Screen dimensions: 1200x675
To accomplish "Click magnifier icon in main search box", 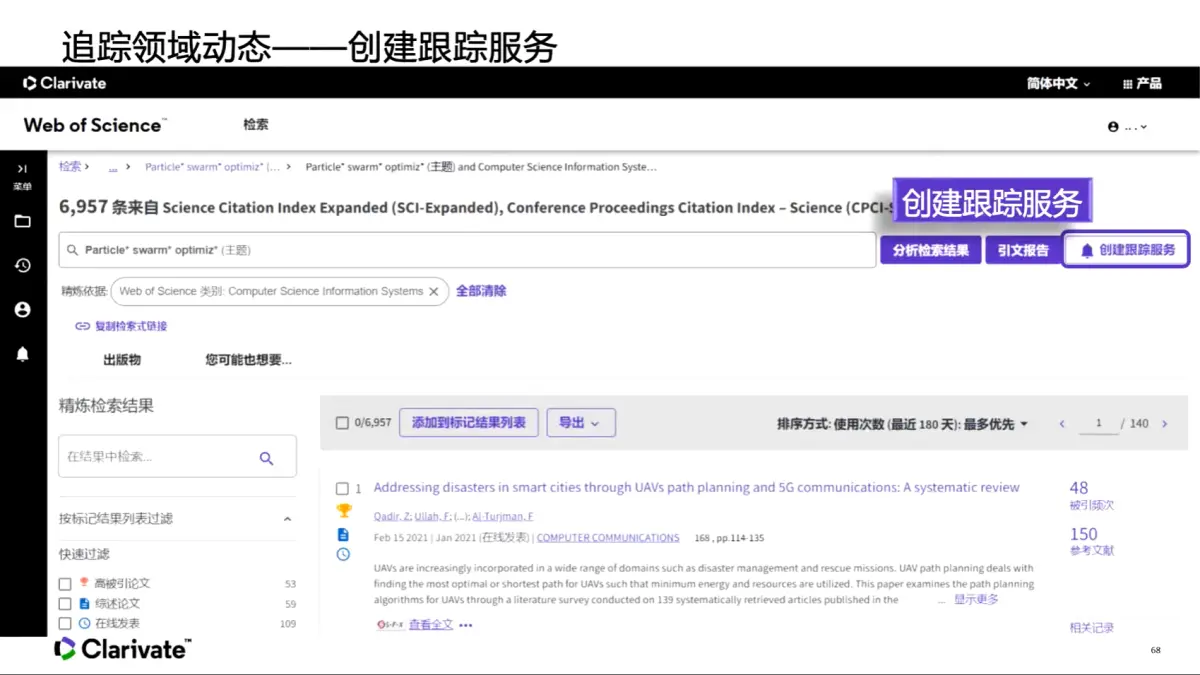I will (72, 250).
